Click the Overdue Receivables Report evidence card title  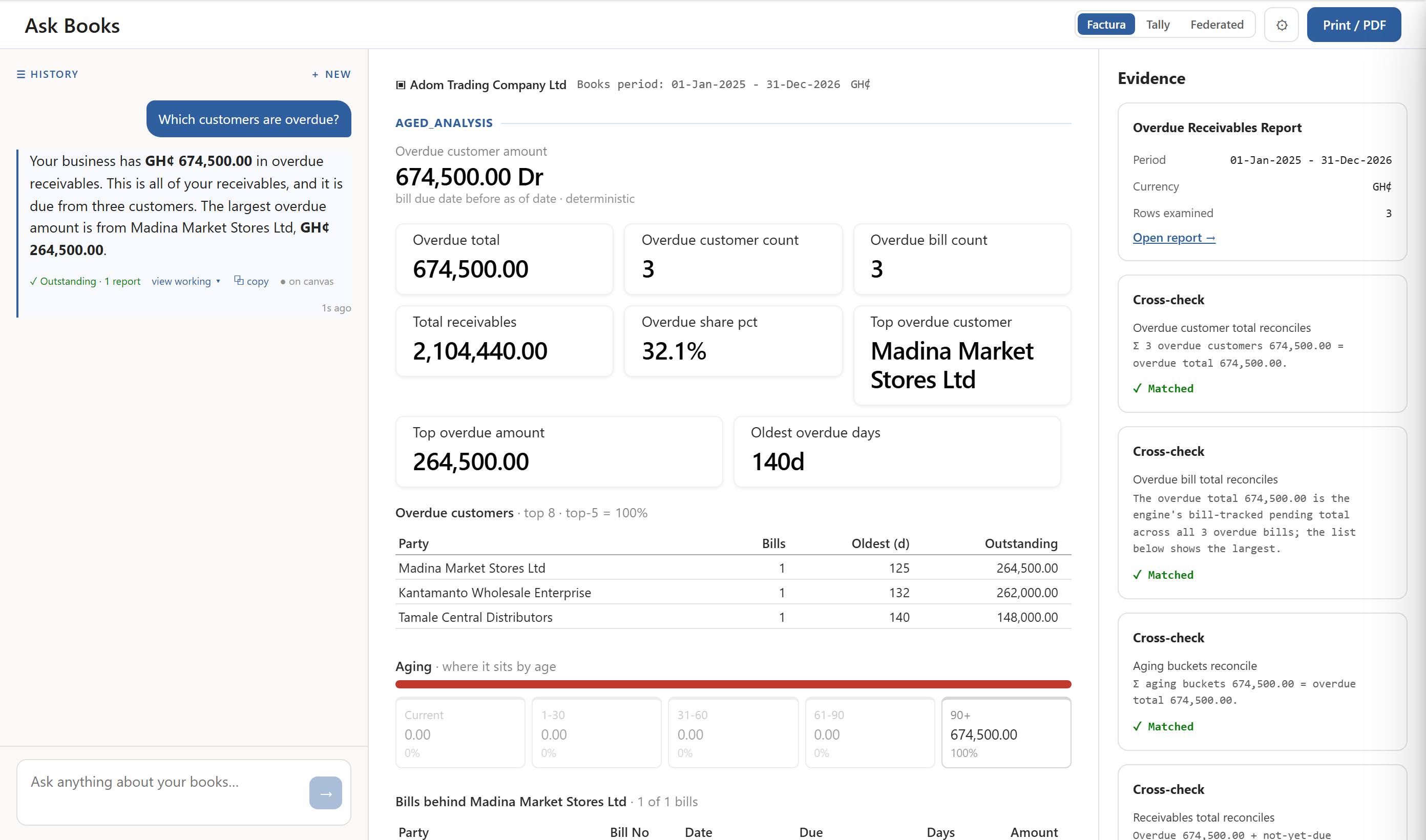(1217, 128)
